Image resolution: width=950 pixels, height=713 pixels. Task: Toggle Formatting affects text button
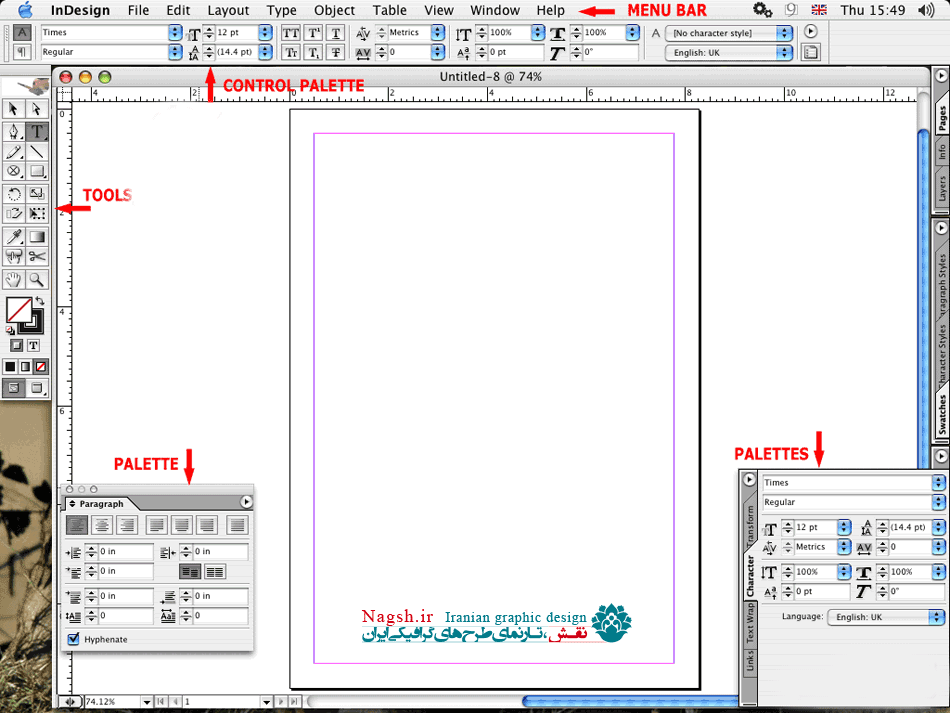click(x=33, y=345)
